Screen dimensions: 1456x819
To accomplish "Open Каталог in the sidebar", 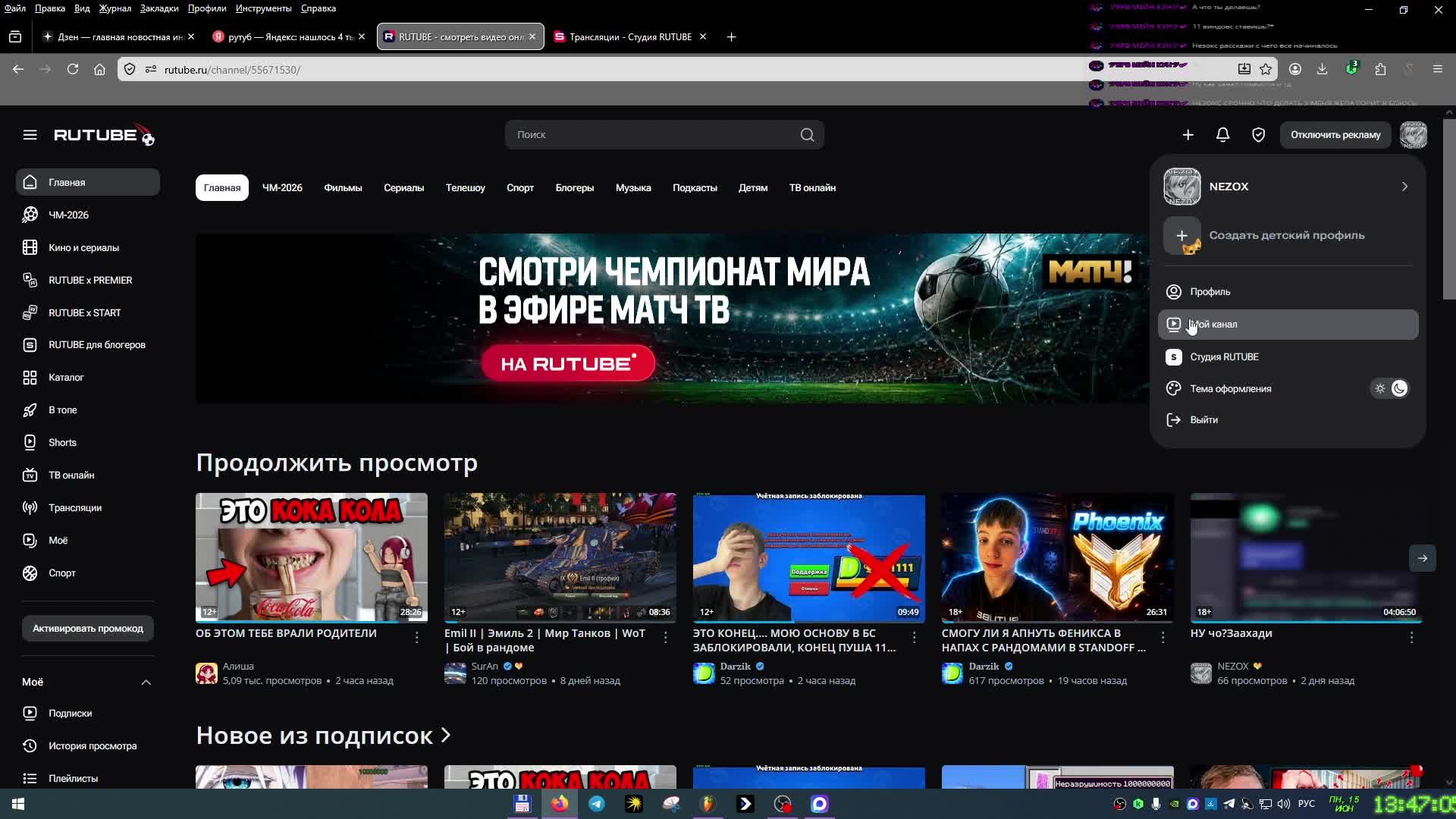I will pos(87,378).
